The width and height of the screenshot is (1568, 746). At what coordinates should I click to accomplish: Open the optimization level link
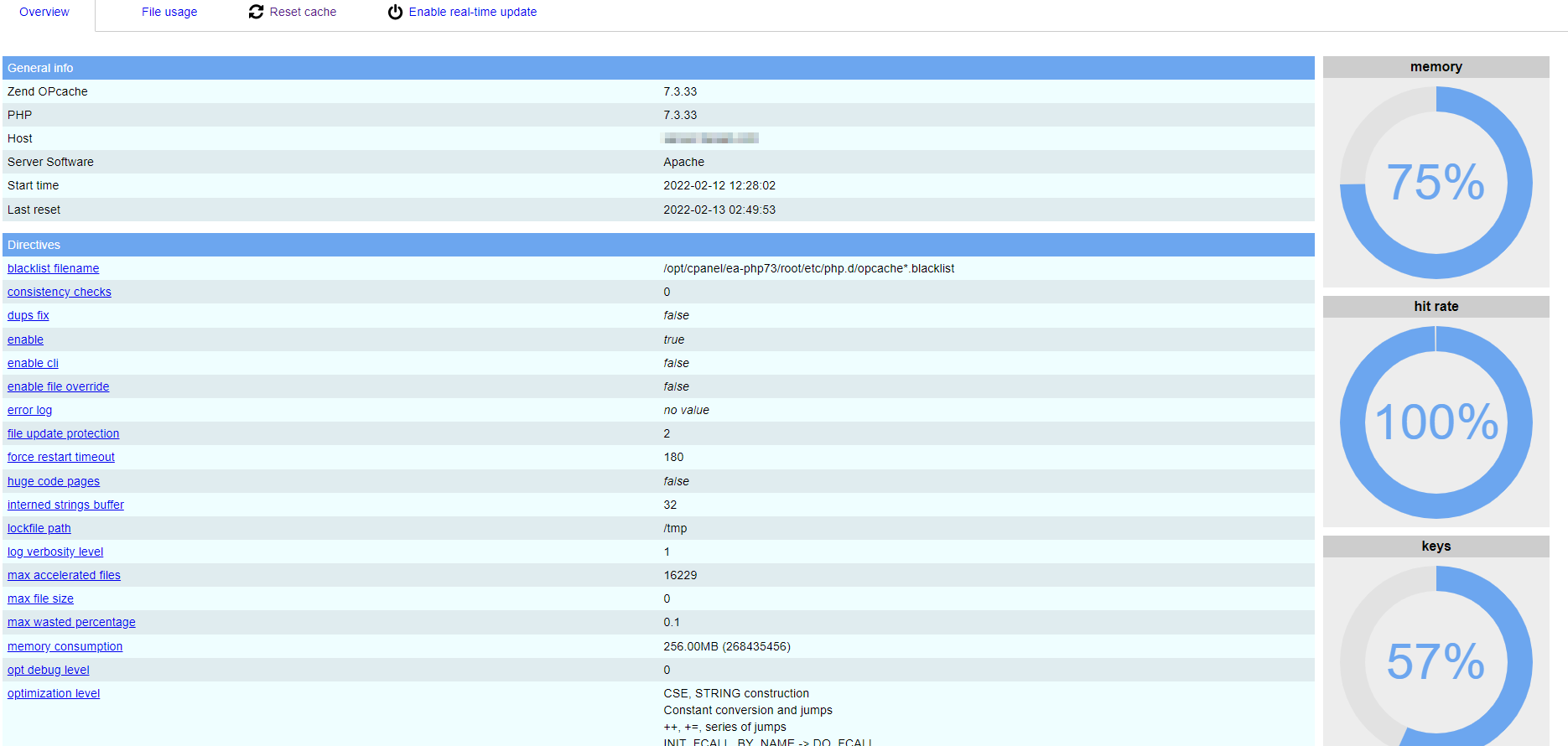[54, 693]
